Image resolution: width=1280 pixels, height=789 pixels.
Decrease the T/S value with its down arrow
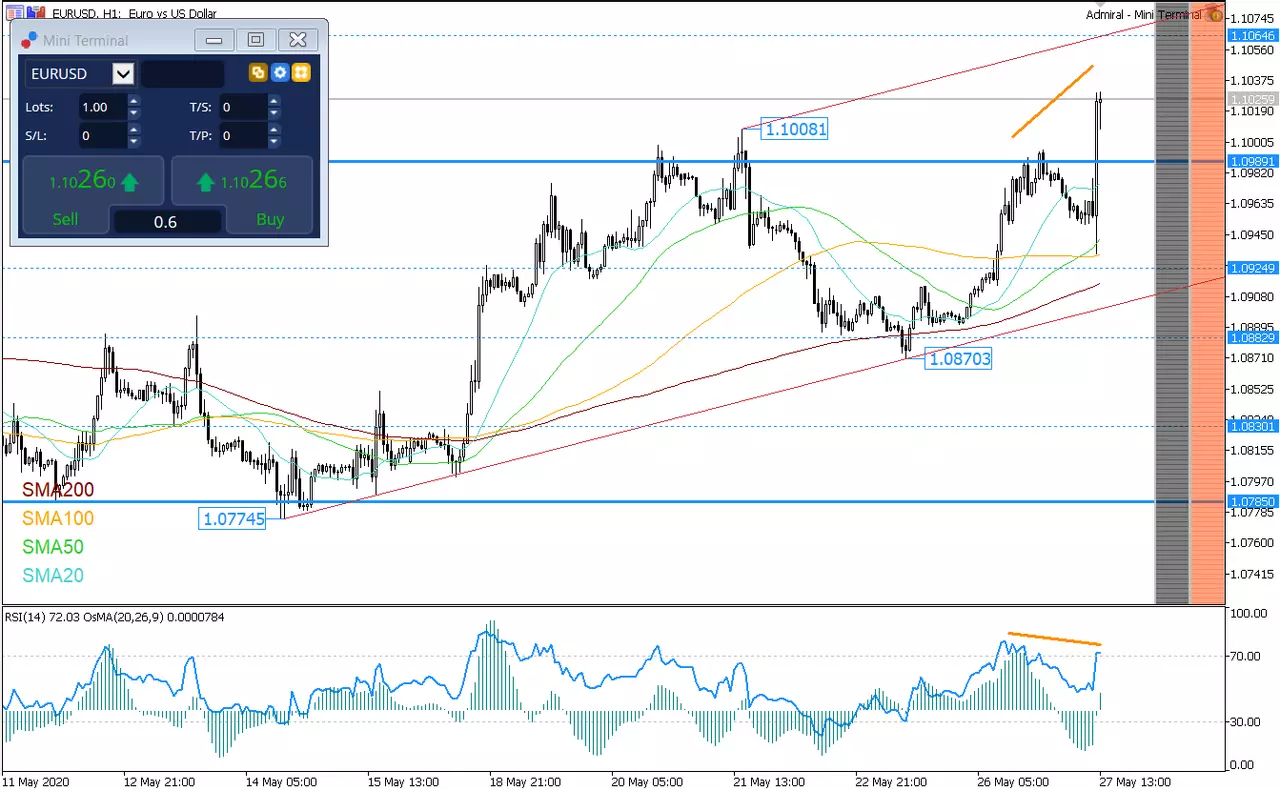click(x=274, y=113)
